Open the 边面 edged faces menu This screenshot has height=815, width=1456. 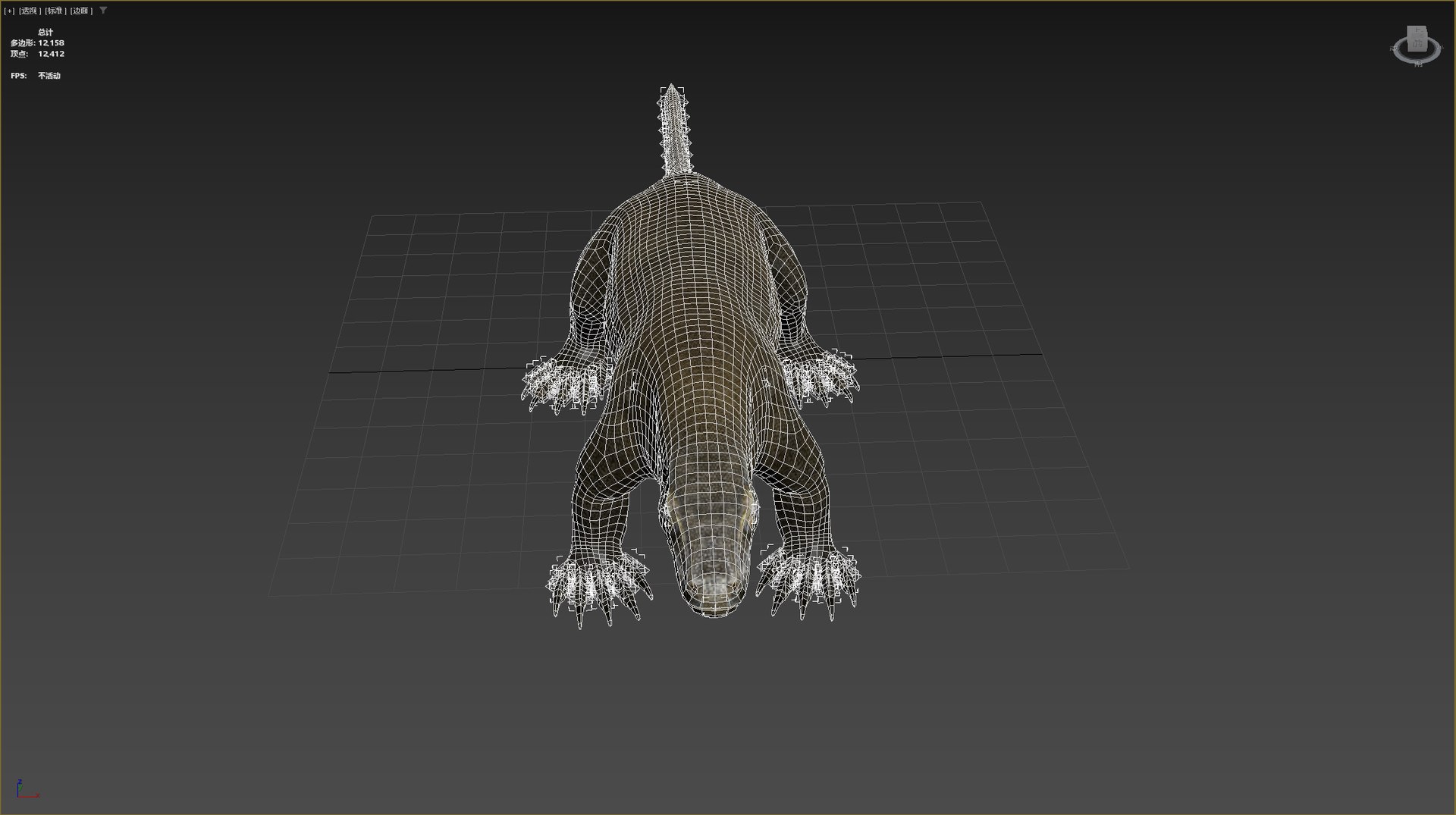tap(80, 11)
